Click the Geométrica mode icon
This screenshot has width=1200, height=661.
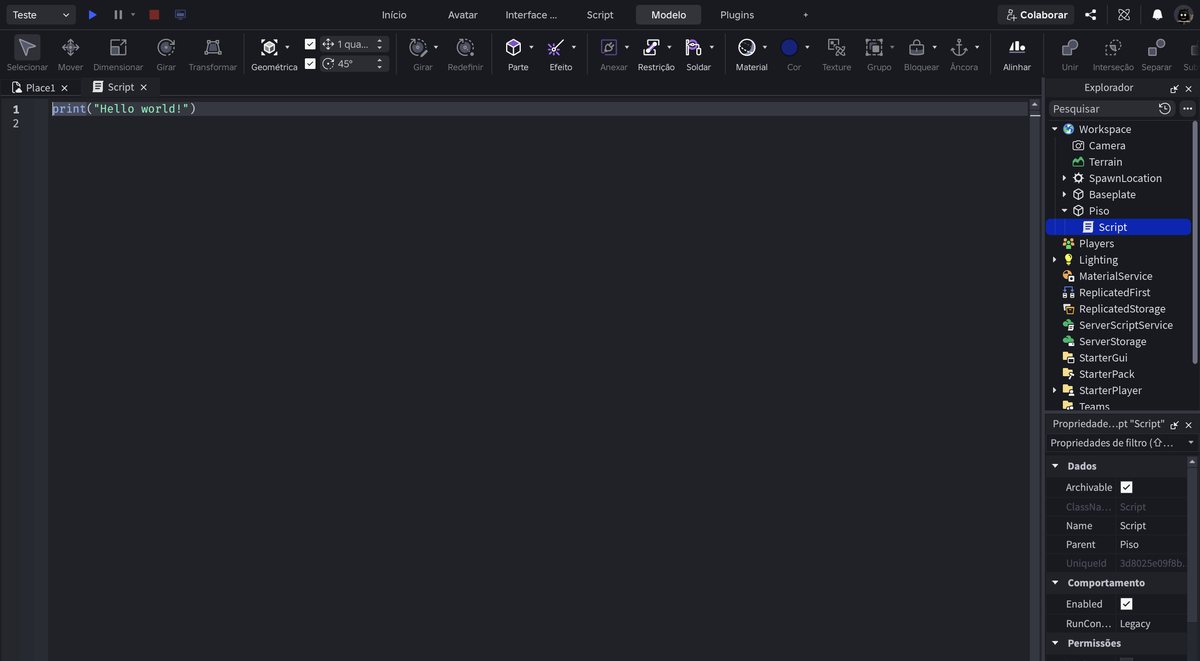tap(269, 47)
